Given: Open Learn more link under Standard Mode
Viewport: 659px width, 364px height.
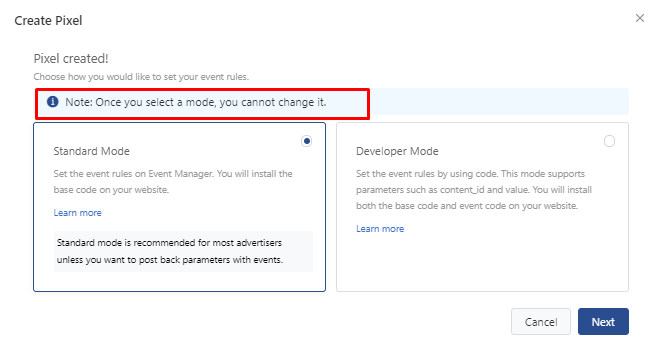Looking at the screenshot, I should tap(77, 213).
